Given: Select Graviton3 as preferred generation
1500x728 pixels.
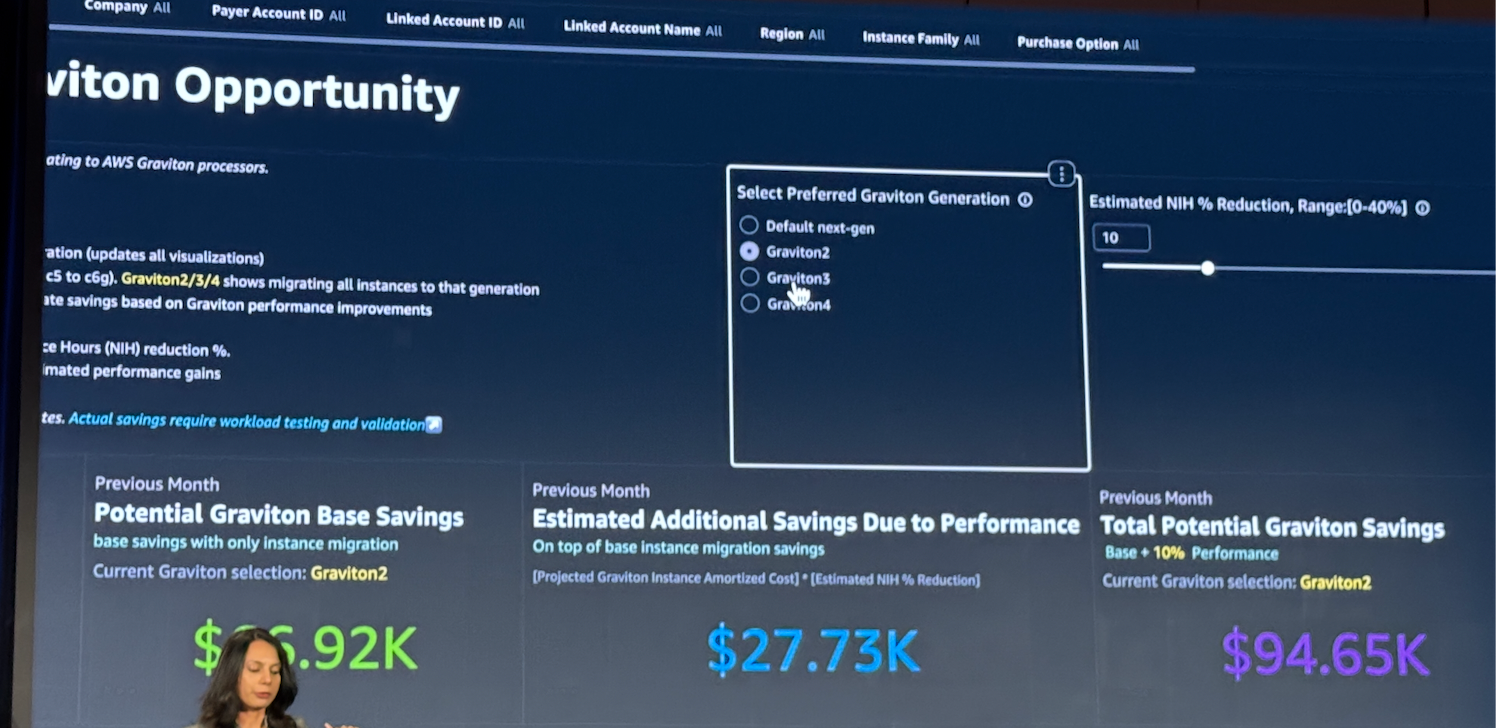Looking at the screenshot, I should (x=750, y=277).
